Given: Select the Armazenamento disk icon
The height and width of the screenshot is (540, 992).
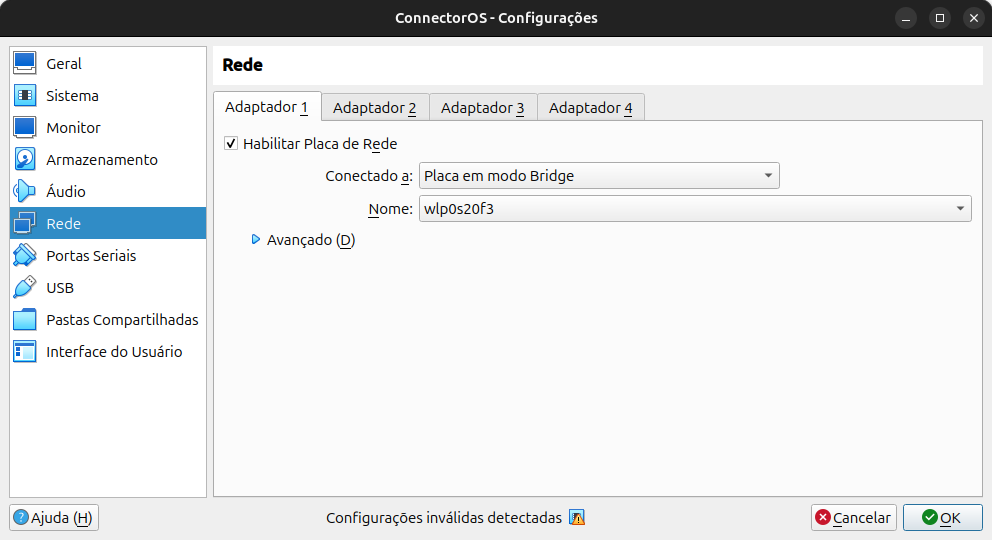Looking at the screenshot, I should 25,159.
